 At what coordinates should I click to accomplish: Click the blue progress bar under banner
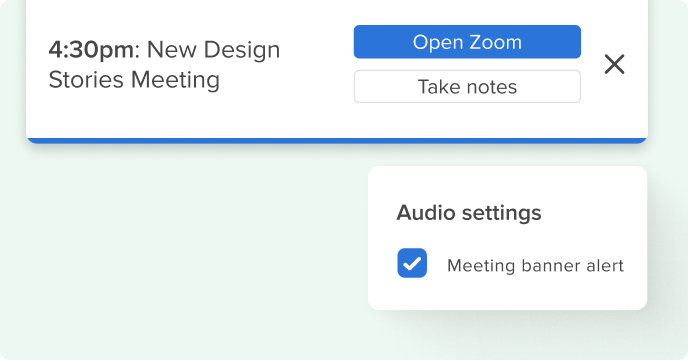pos(337,141)
